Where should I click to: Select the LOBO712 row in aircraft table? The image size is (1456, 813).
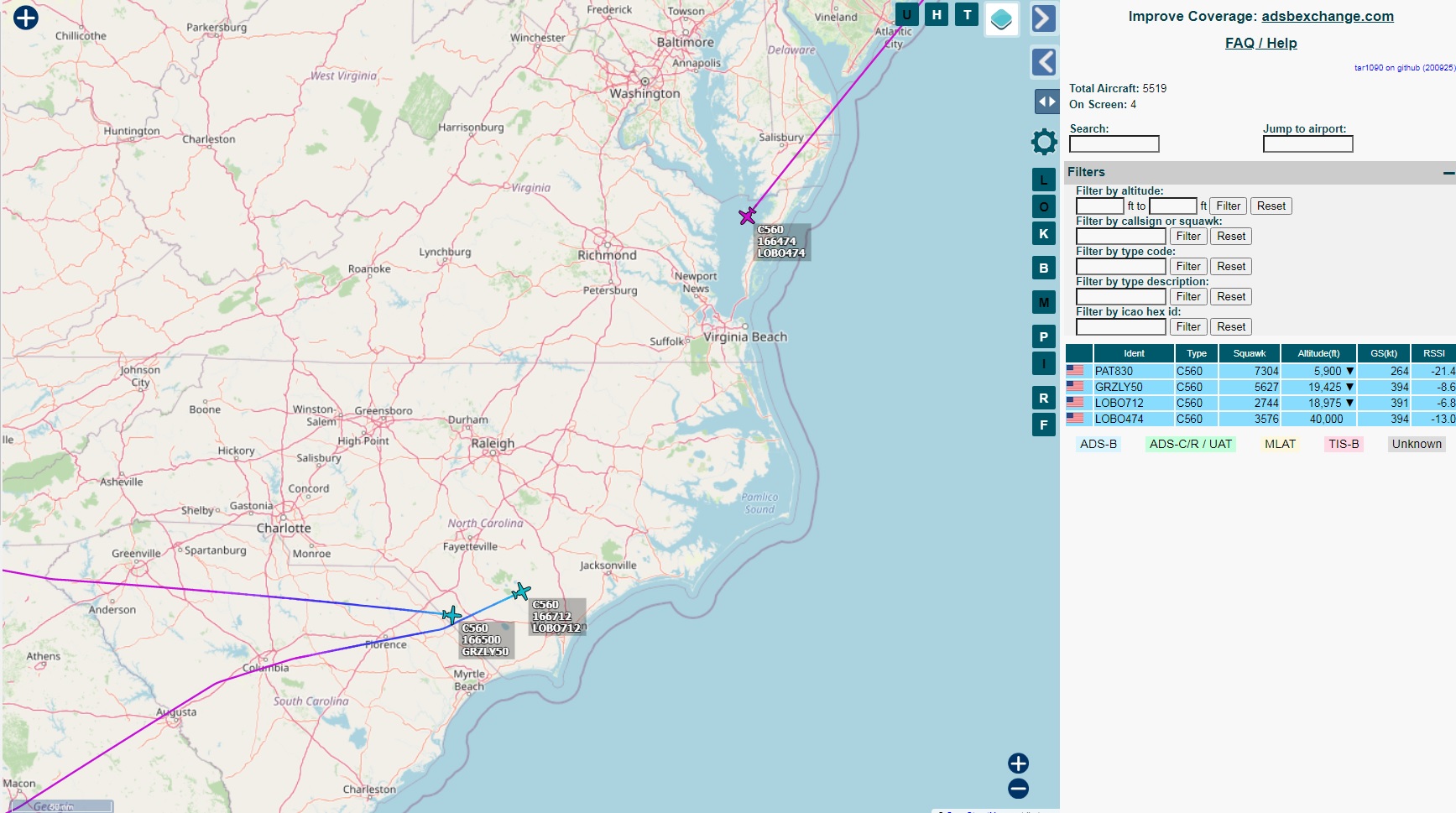[x=1260, y=403]
